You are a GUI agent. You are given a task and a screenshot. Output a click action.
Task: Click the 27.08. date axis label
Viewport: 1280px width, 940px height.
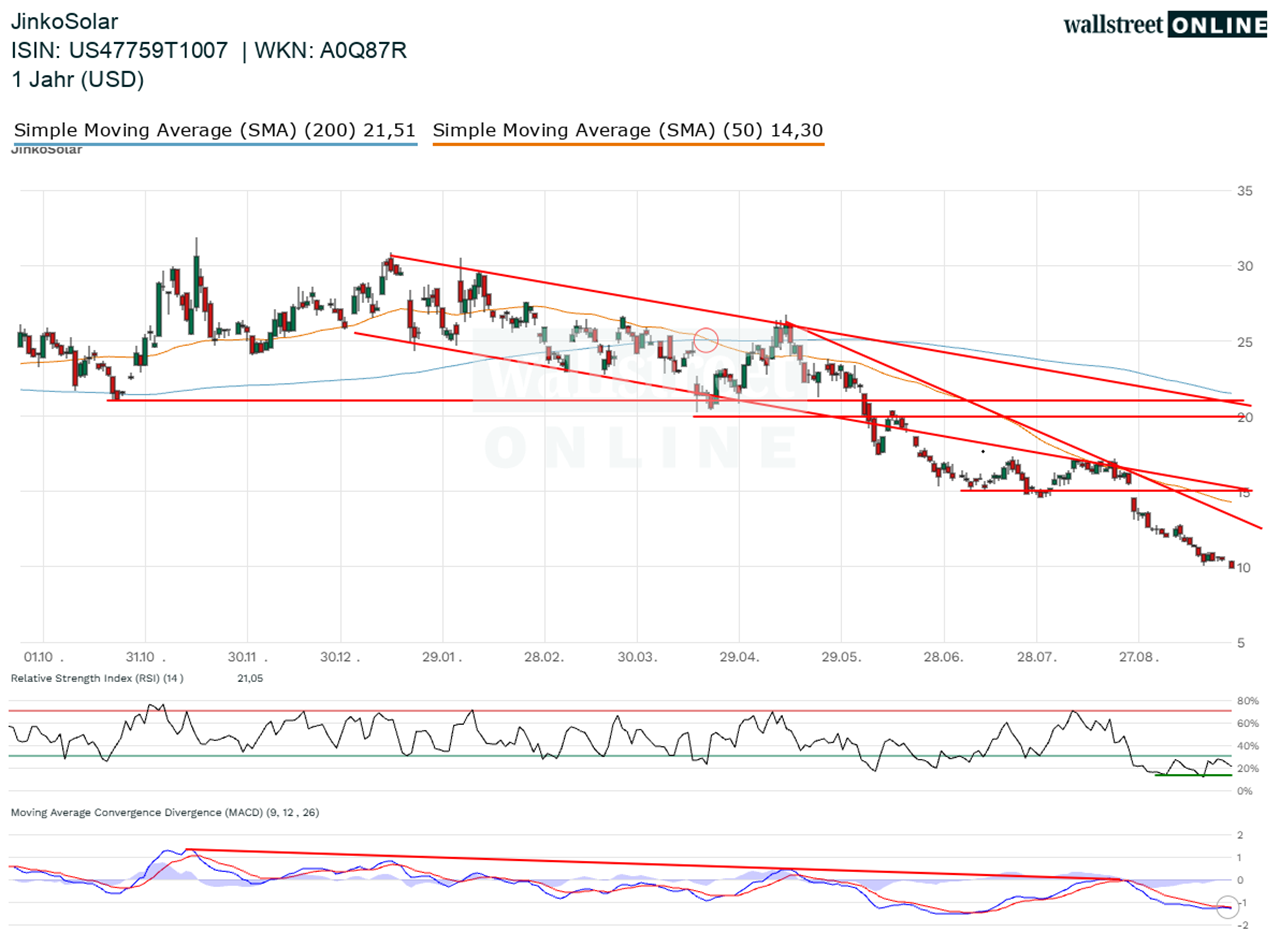[x=1138, y=656]
